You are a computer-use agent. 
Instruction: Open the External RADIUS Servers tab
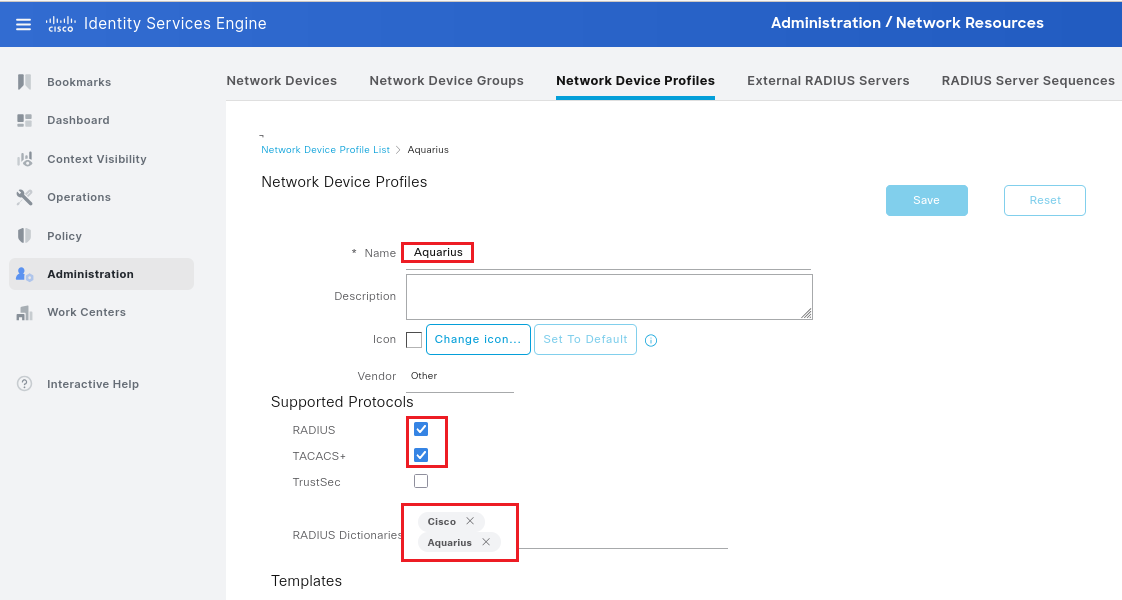point(828,81)
